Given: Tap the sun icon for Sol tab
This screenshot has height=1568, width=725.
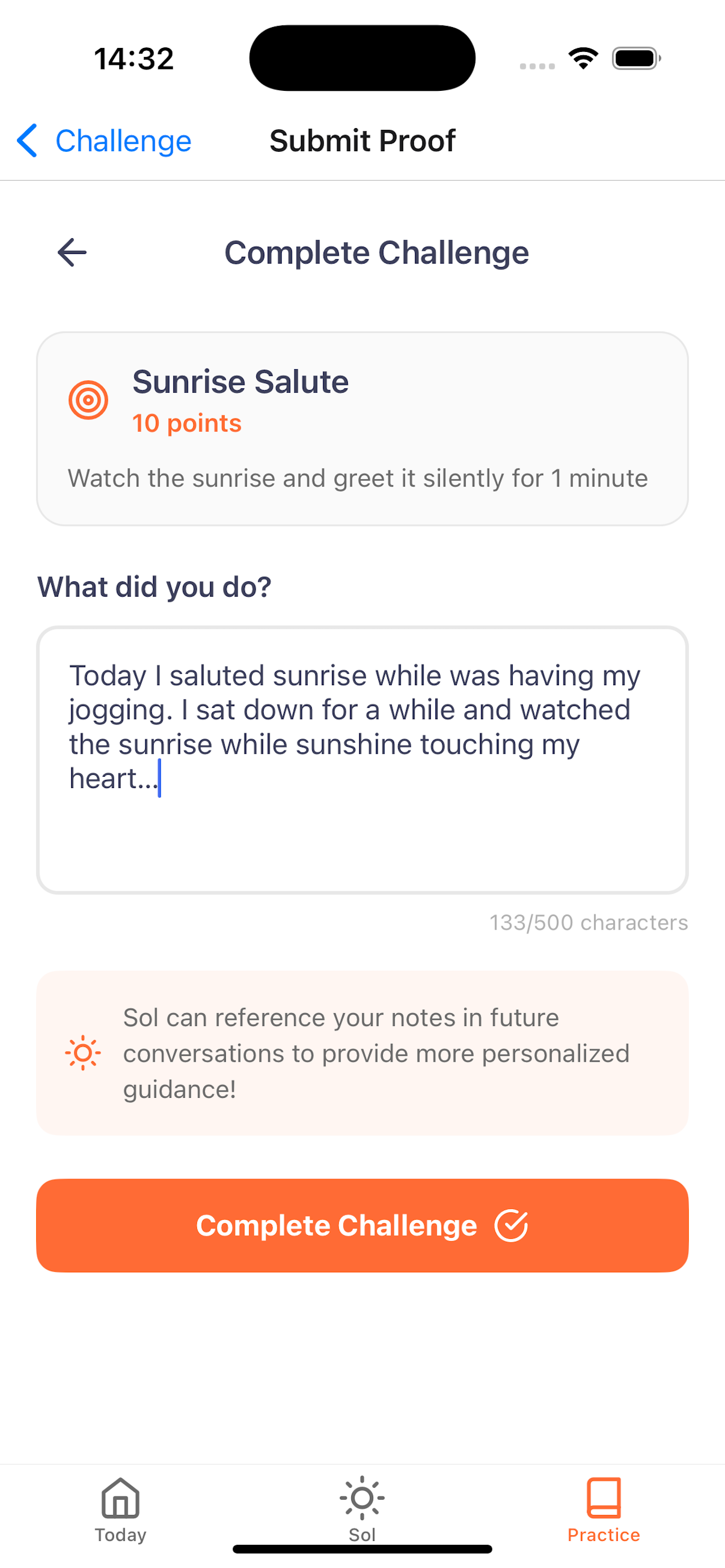Looking at the screenshot, I should point(362,1497).
